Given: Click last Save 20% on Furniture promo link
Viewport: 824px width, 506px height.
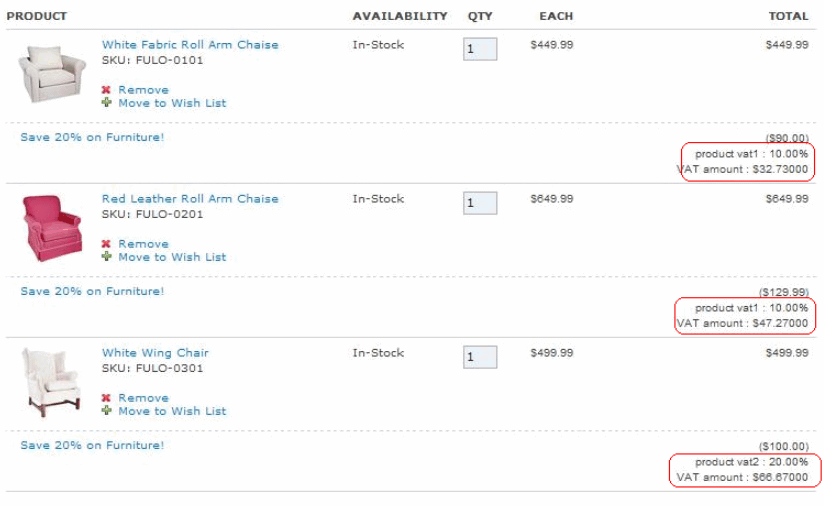Looking at the screenshot, I should [x=92, y=445].
